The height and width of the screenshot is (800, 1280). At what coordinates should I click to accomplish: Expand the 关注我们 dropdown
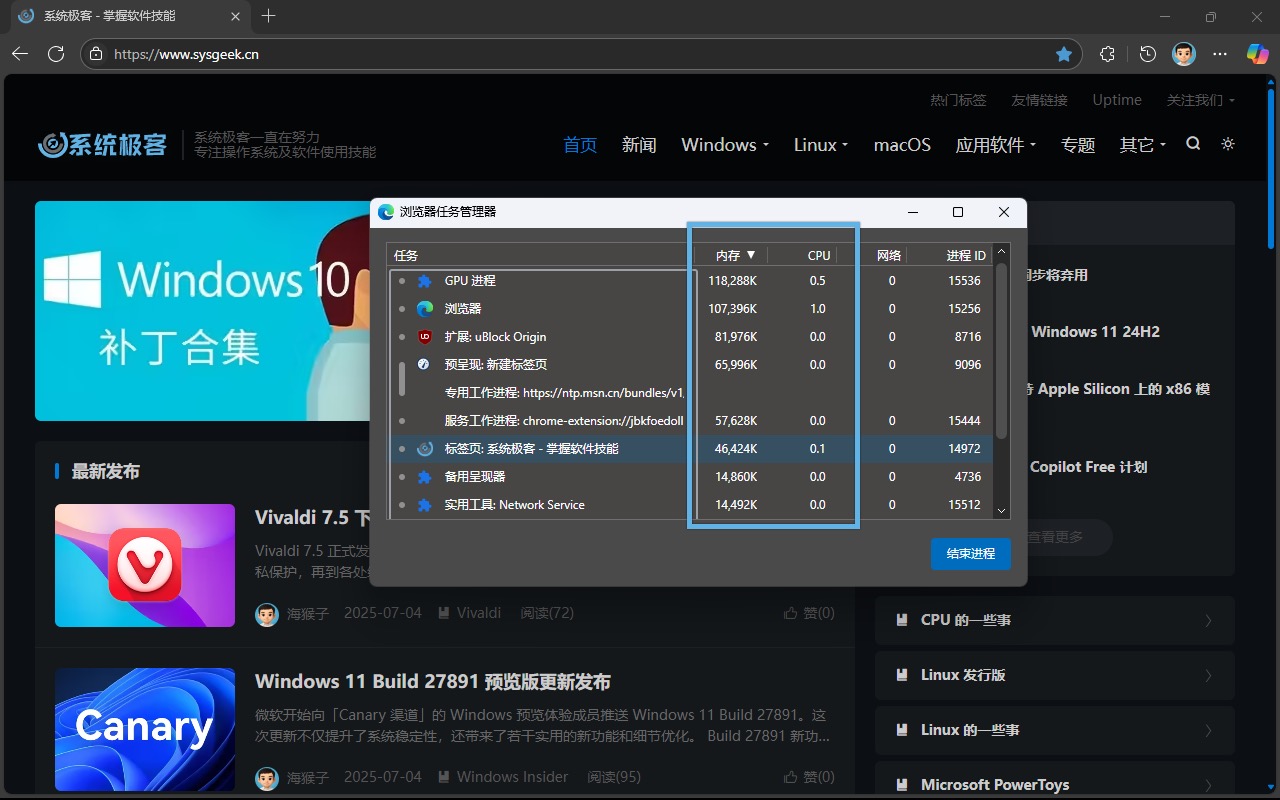(1200, 100)
